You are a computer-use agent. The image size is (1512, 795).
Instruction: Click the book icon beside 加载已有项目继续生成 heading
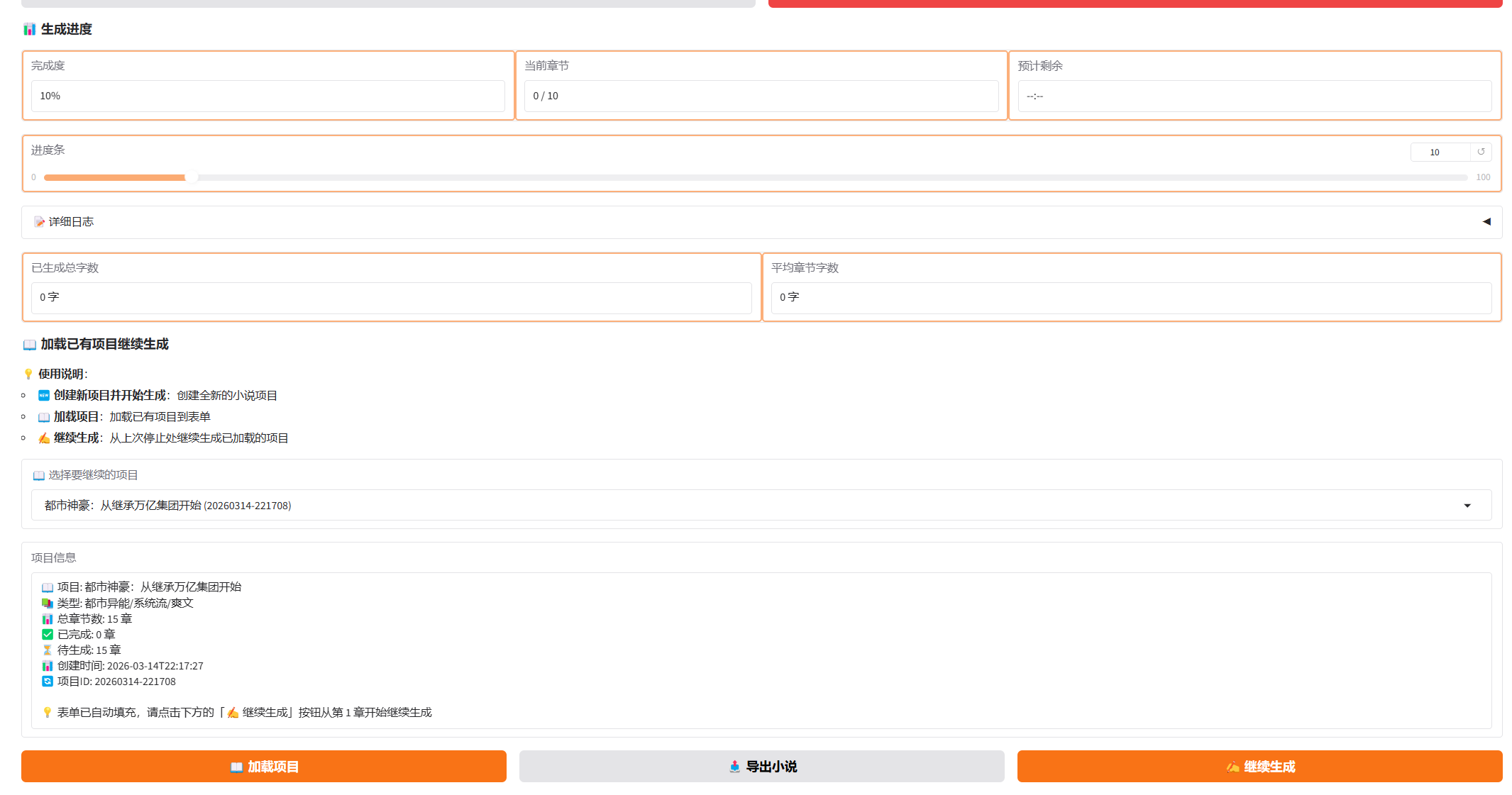tap(29, 345)
